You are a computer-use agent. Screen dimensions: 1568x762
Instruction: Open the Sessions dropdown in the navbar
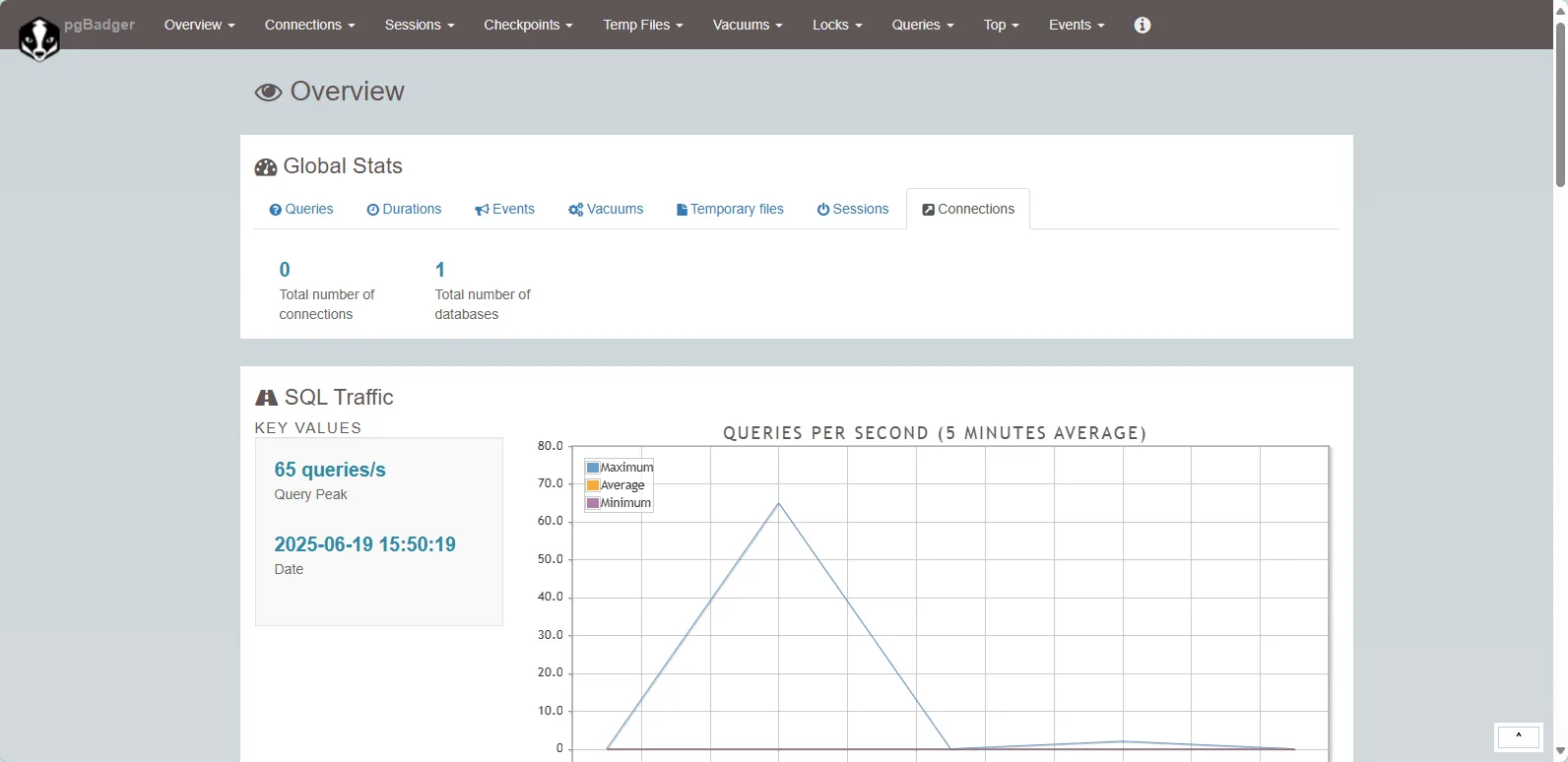[420, 25]
